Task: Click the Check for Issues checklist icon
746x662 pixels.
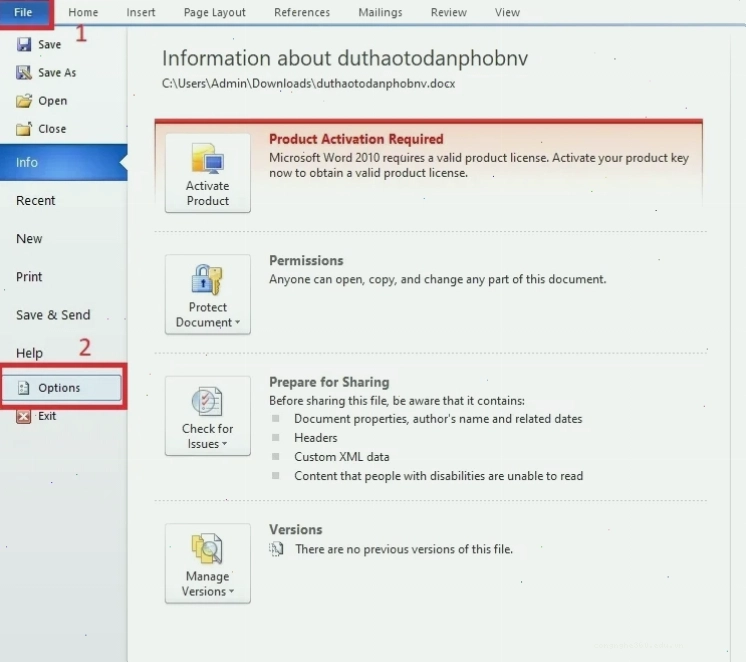Action: [207, 401]
